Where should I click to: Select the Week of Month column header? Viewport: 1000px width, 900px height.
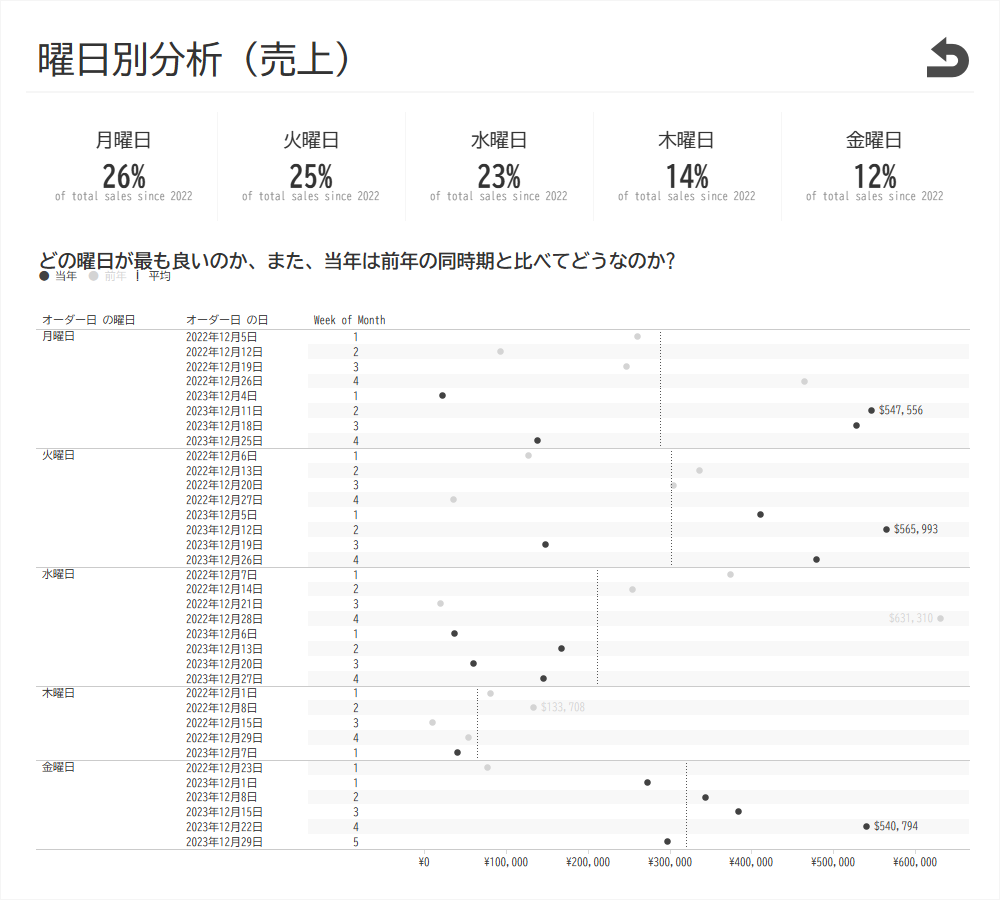349,320
